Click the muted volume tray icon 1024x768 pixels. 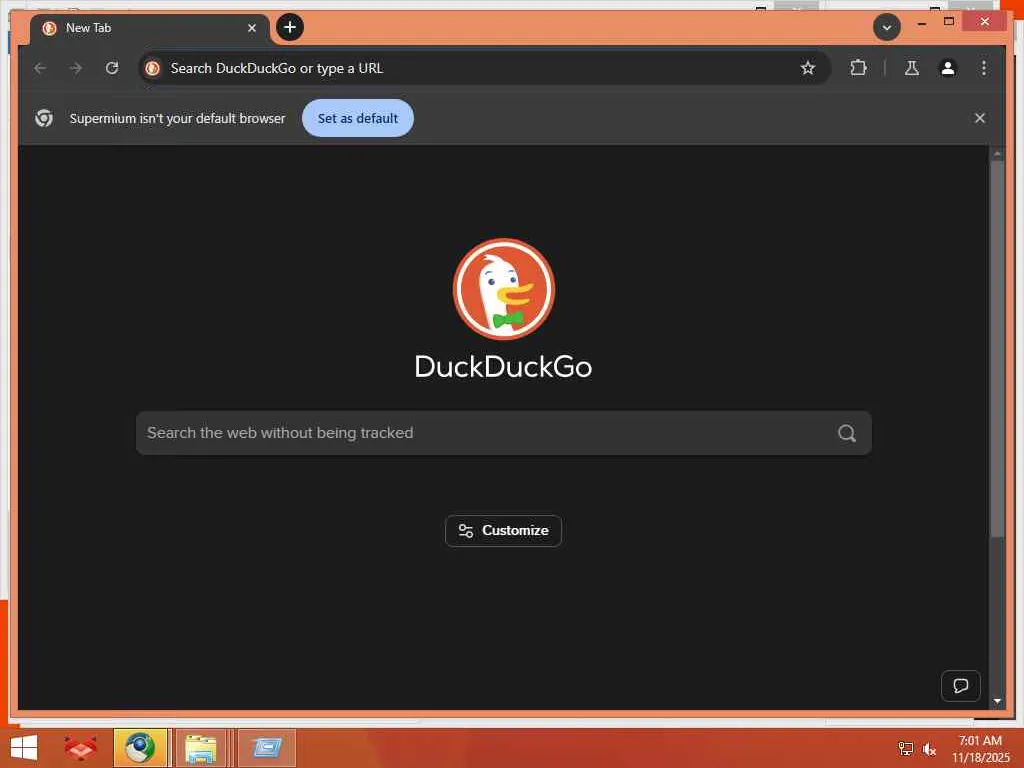pyautogui.click(x=929, y=749)
